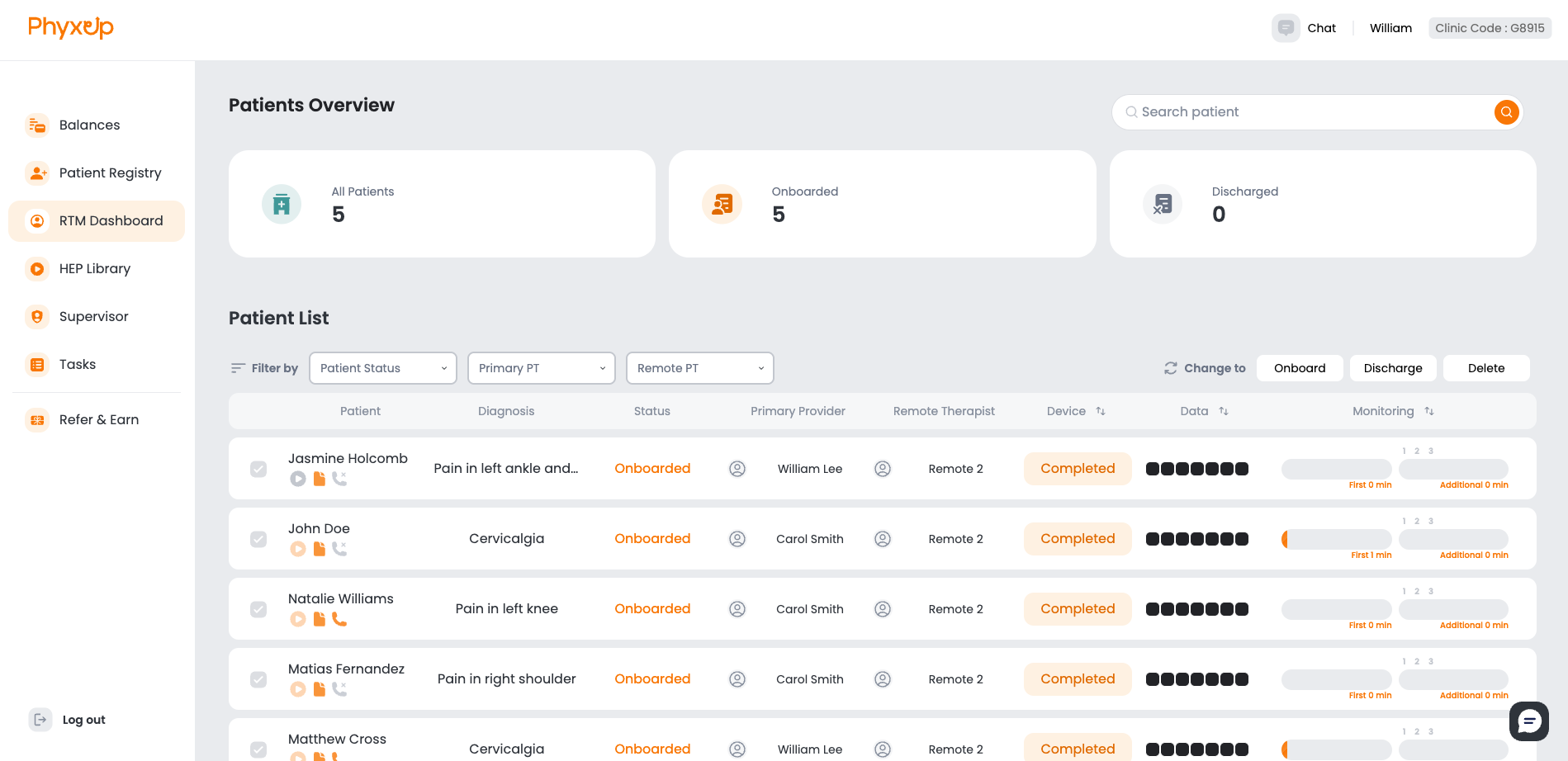Click the Onboard button
The height and width of the screenshot is (761, 1568).
(x=1299, y=368)
